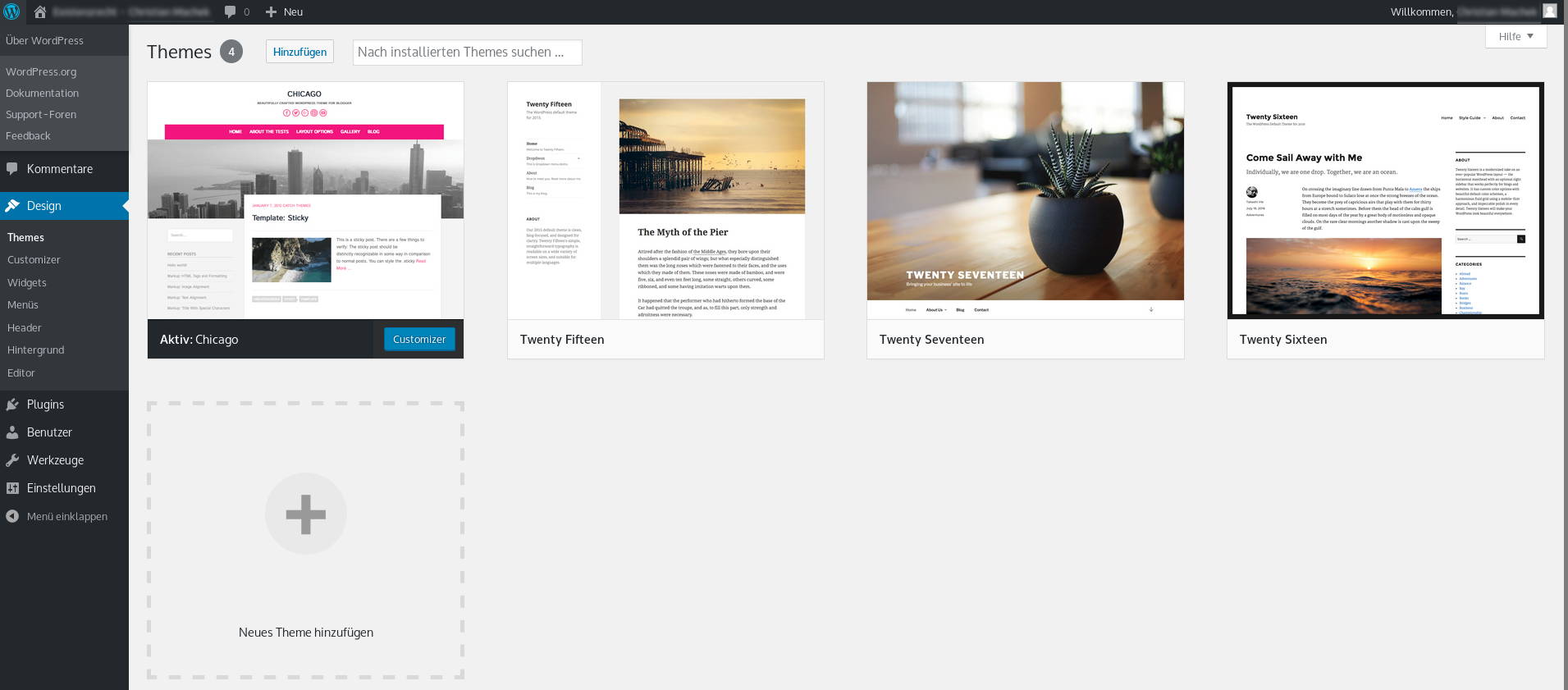Click the Werkzeuge wrench icon
The height and width of the screenshot is (690, 1568).
point(12,460)
